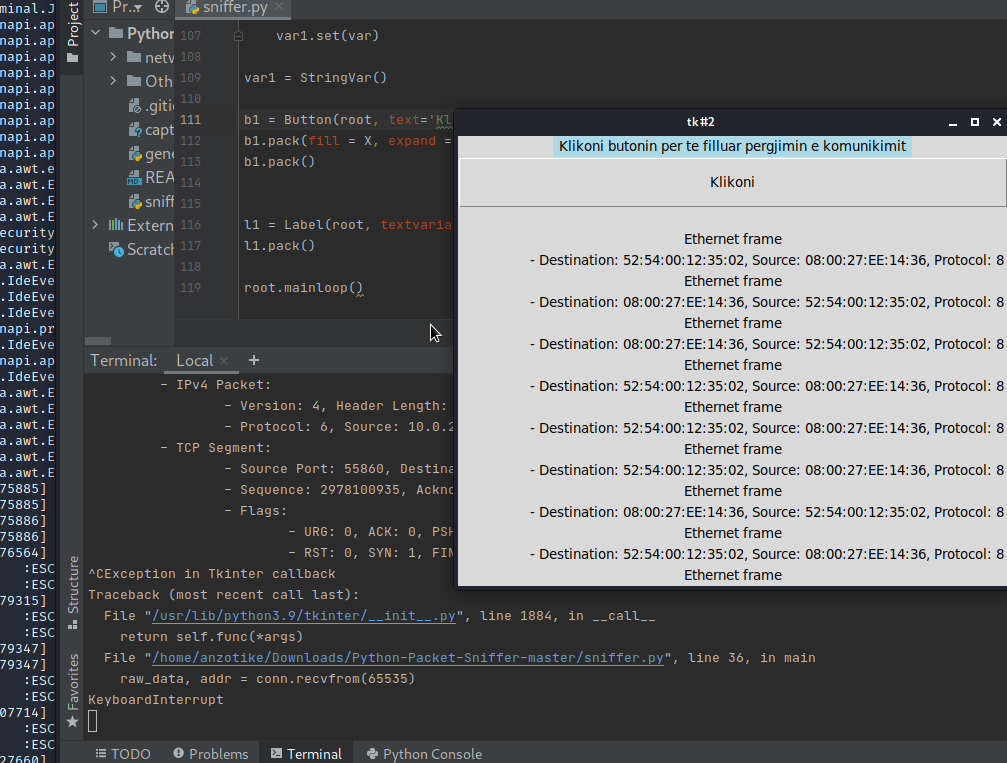Click the fold marker at line 107

point(238,36)
